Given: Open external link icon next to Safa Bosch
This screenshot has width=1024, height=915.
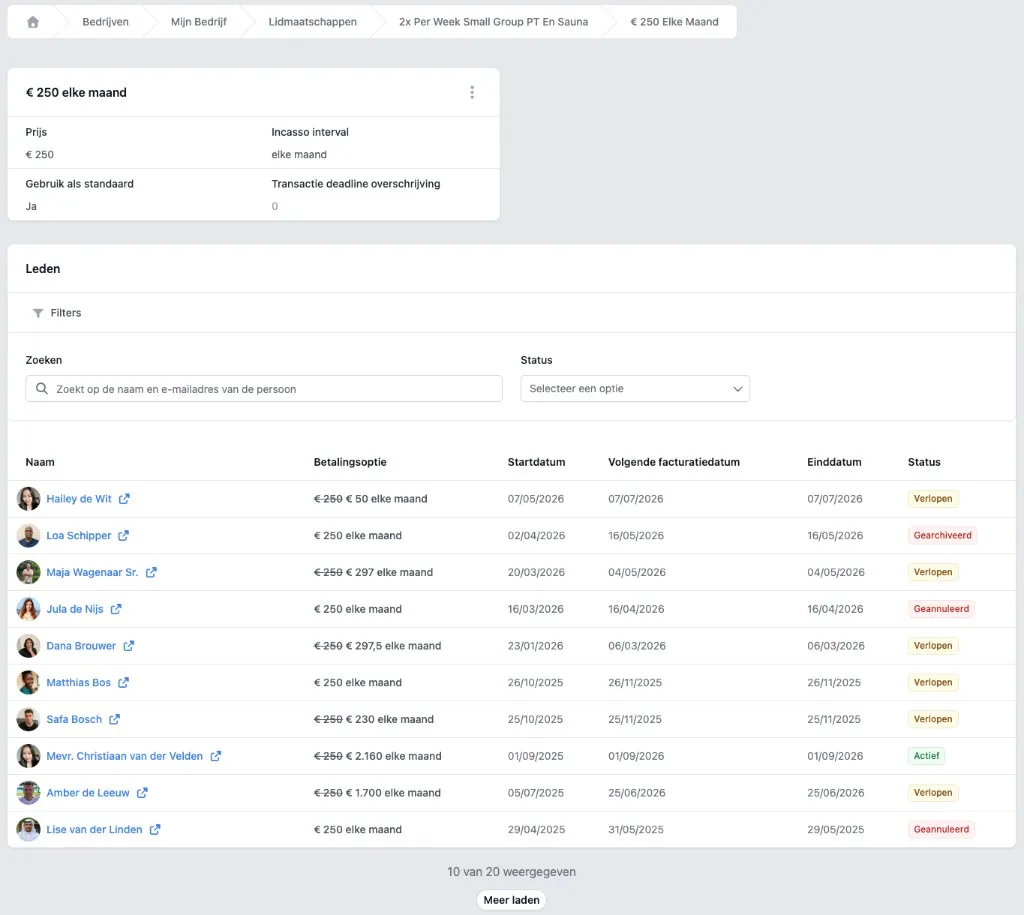Looking at the screenshot, I should [x=114, y=719].
